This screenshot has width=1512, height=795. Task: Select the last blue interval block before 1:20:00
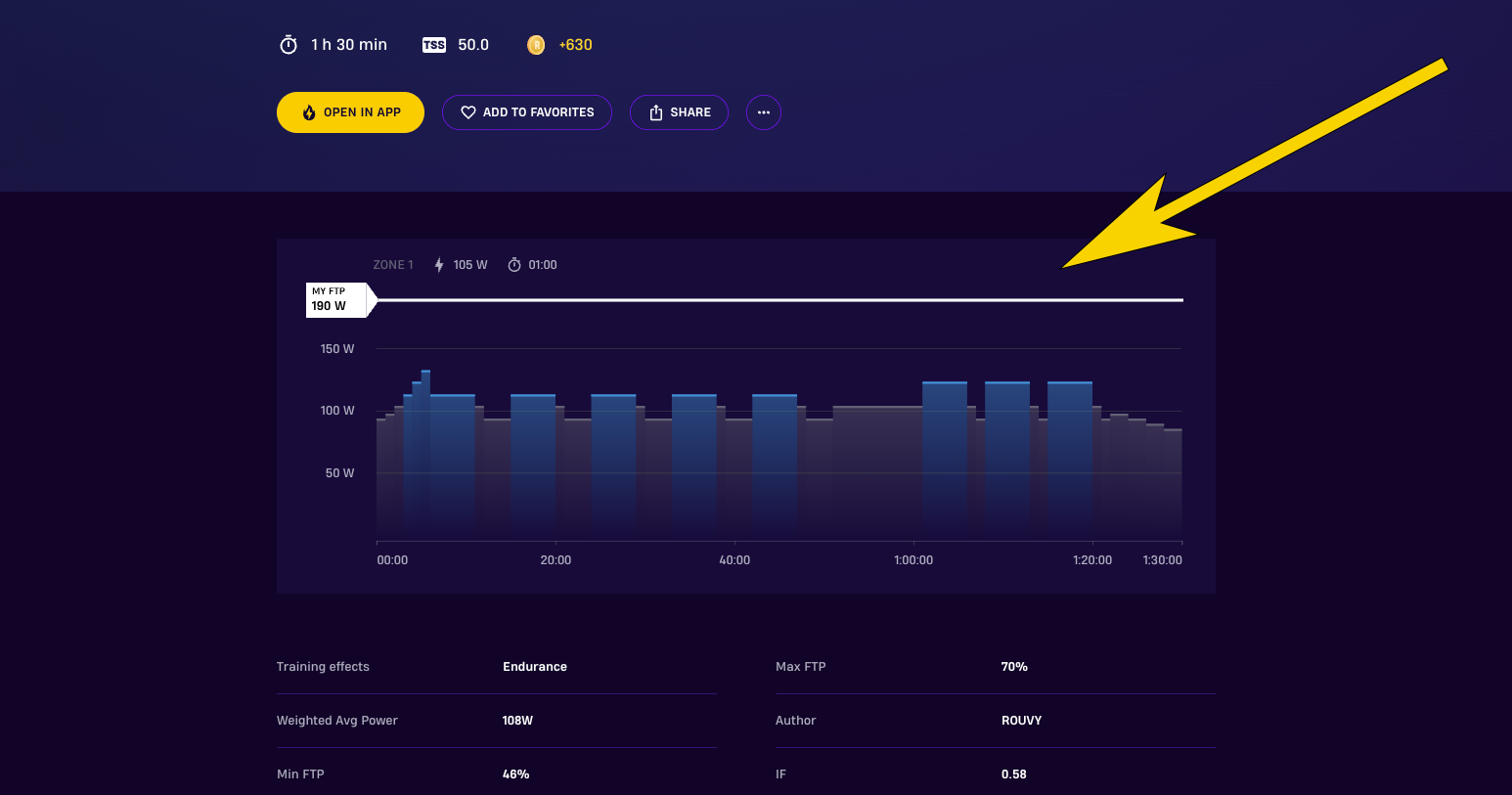pyautogui.click(x=1070, y=461)
